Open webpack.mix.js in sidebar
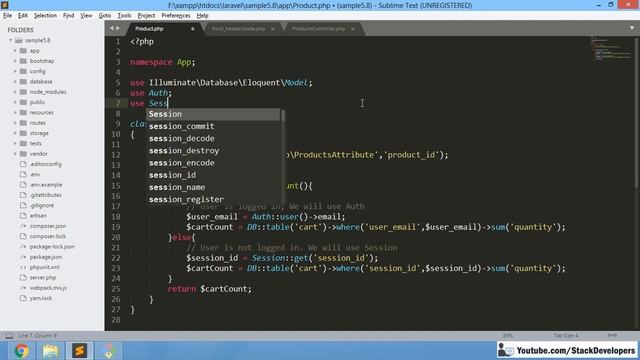Viewport: 640px width, 360px height. point(48,288)
